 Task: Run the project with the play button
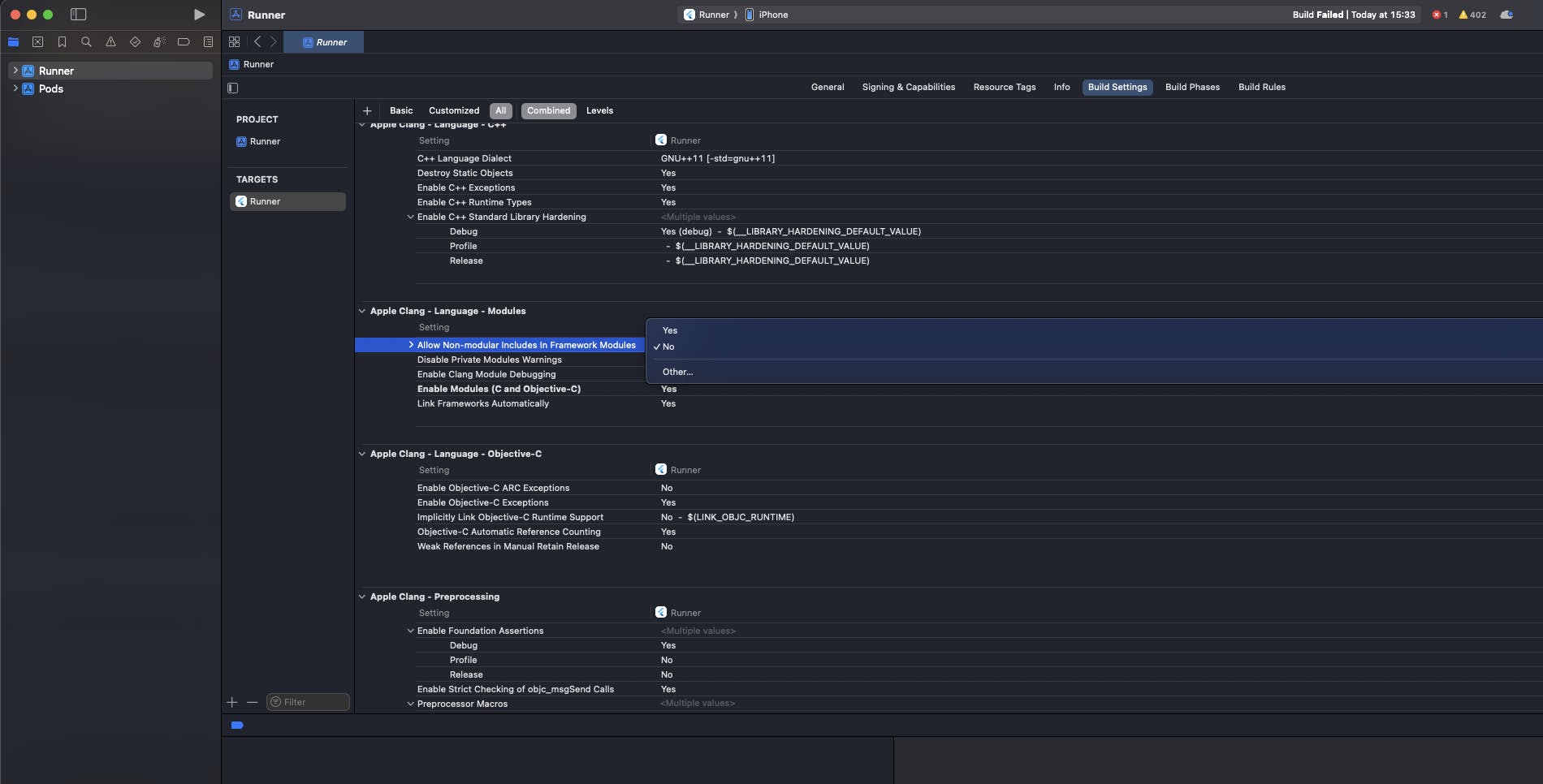[x=199, y=15]
